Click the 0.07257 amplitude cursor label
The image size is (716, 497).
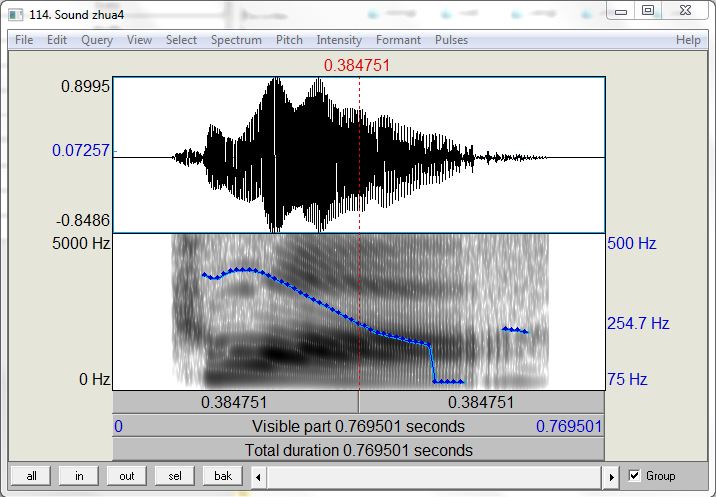(x=81, y=150)
